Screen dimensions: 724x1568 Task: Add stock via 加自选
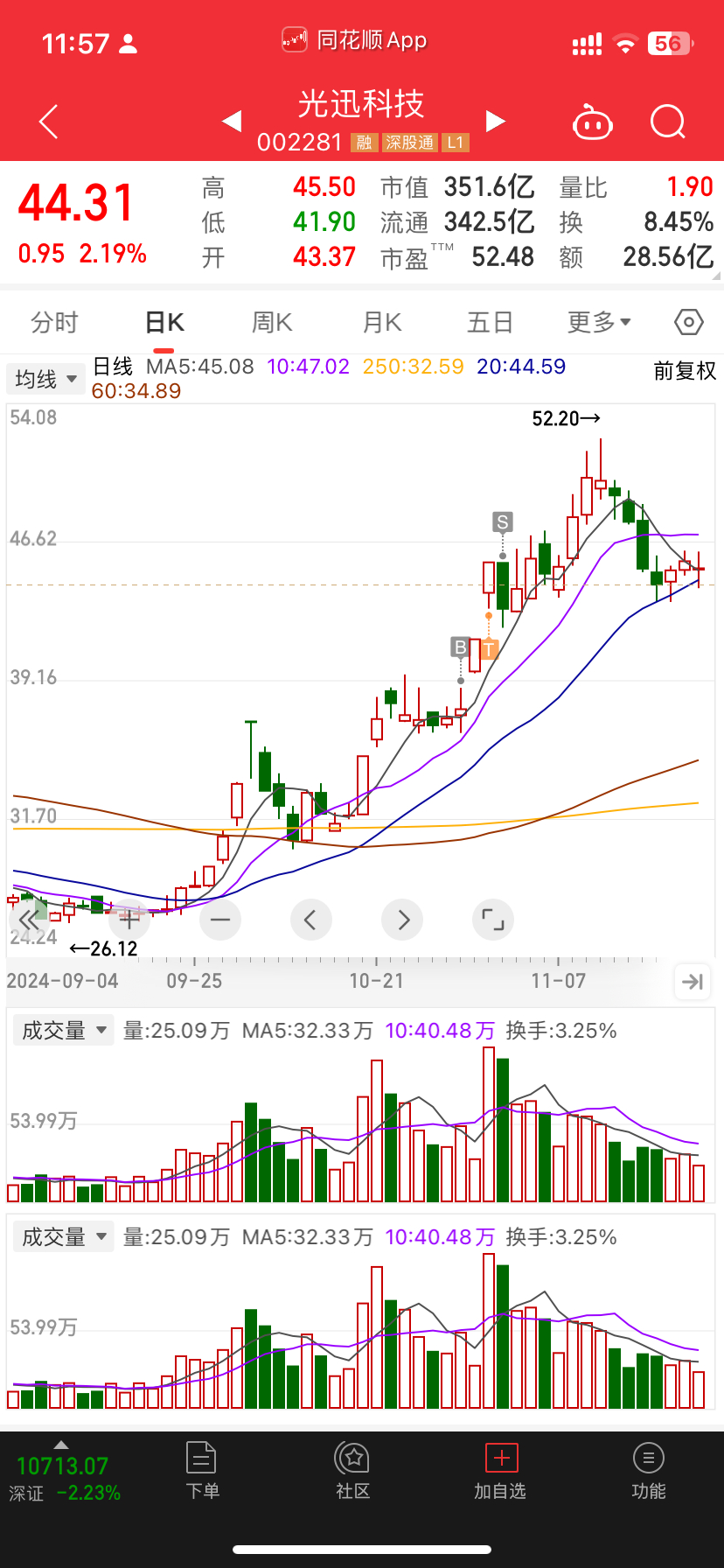click(501, 1472)
